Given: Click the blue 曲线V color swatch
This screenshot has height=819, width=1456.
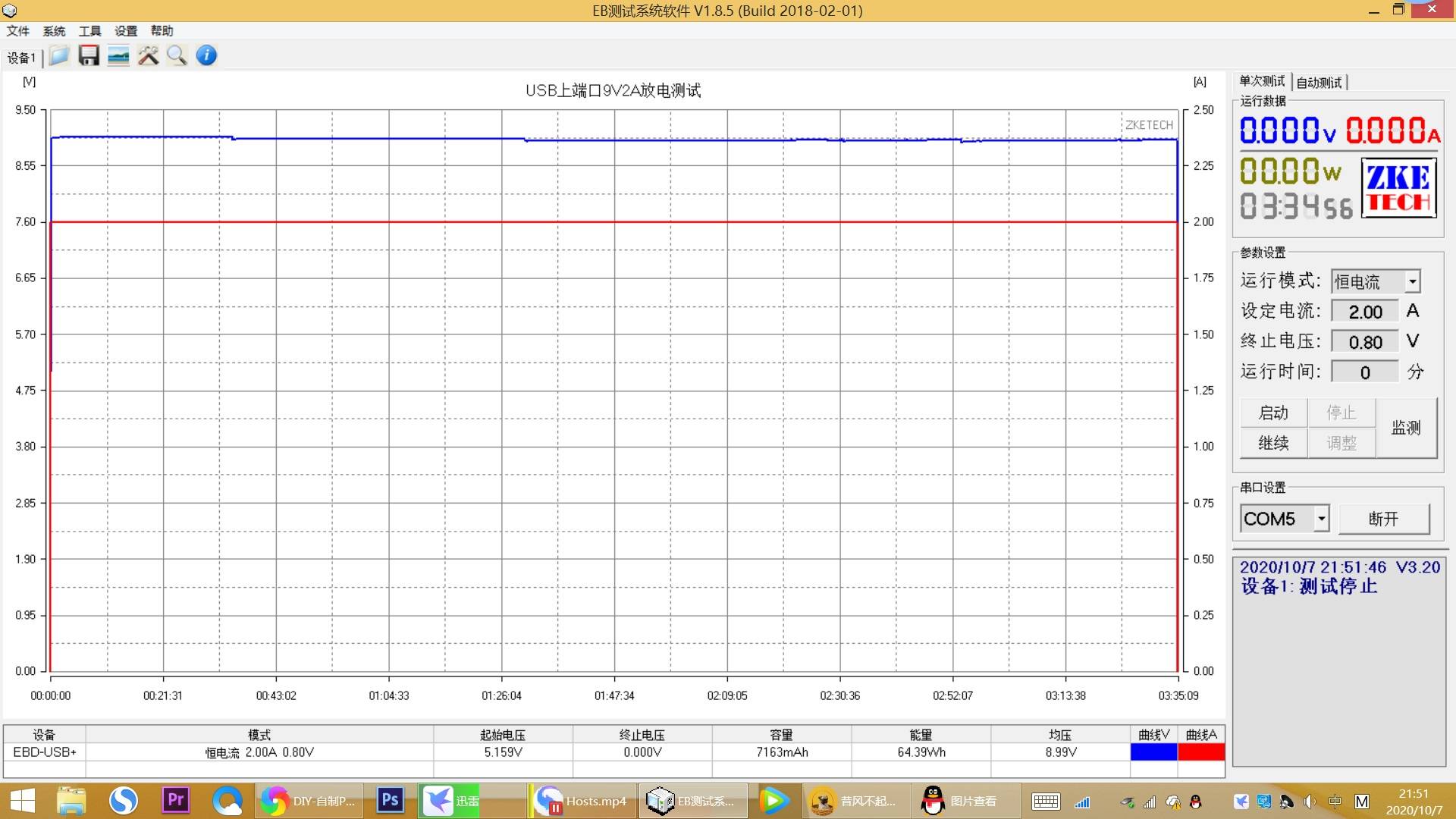Looking at the screenshot, I should pyautogui.click(x=1153, y=752).
